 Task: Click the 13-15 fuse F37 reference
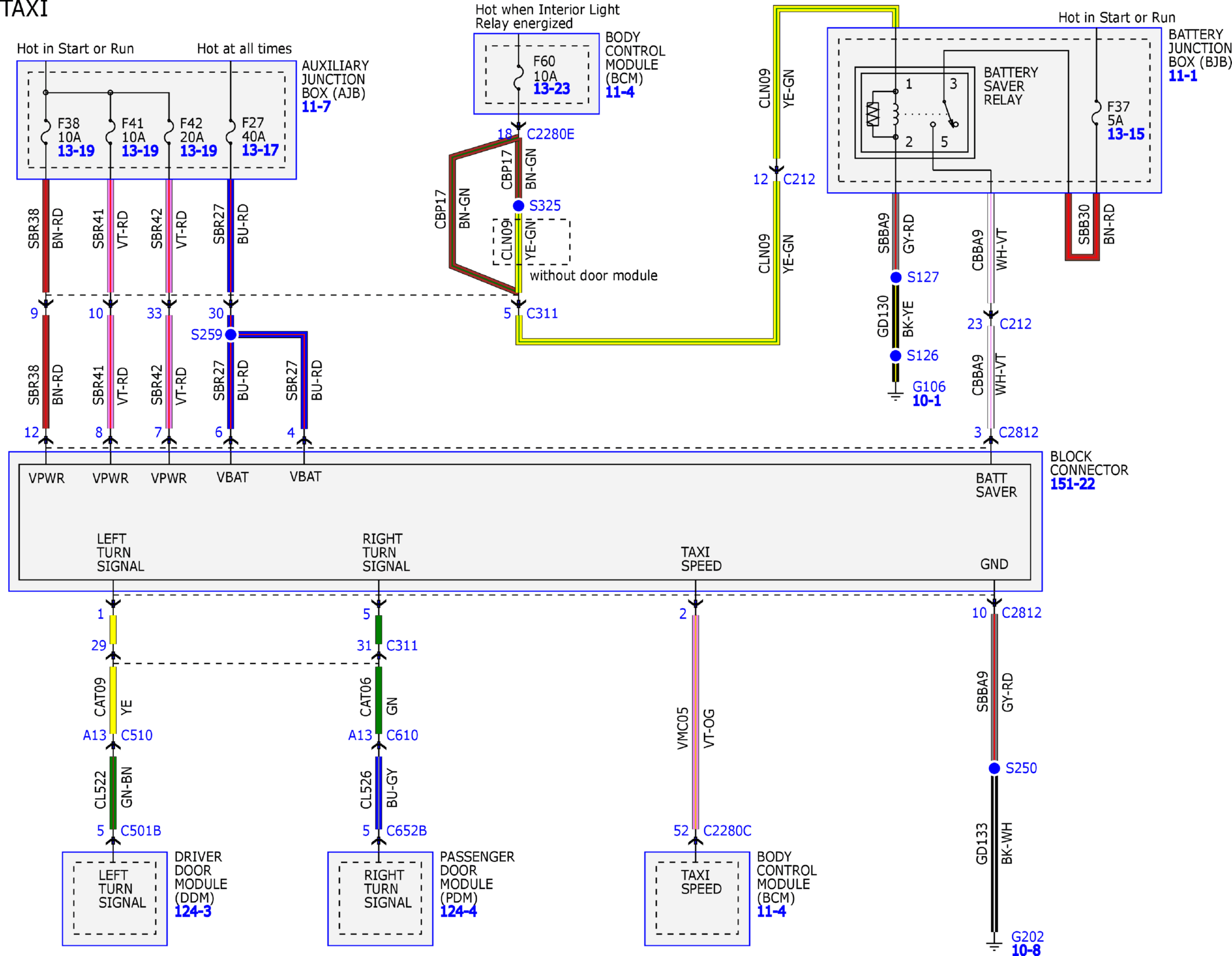pyautogui.click(x=1126, y=134)
